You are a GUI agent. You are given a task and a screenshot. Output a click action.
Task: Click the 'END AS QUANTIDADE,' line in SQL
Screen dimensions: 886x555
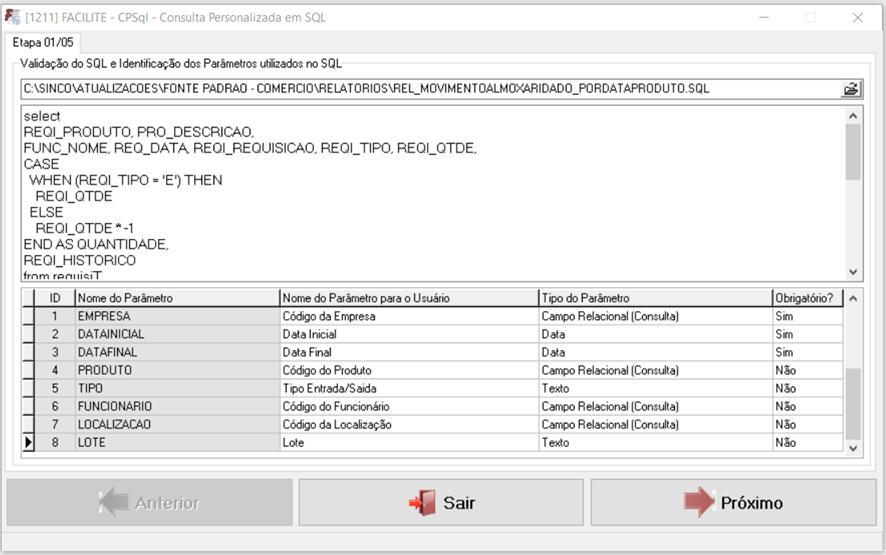96,244
